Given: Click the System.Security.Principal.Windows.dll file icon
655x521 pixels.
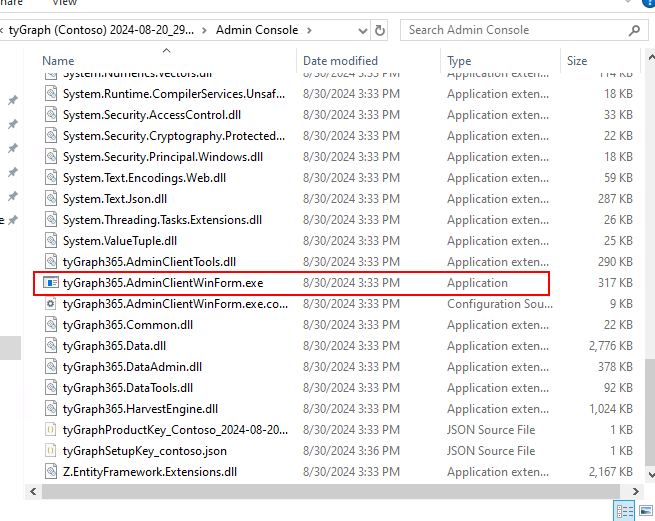Looking at the screenshot, I should coord(51,157).
